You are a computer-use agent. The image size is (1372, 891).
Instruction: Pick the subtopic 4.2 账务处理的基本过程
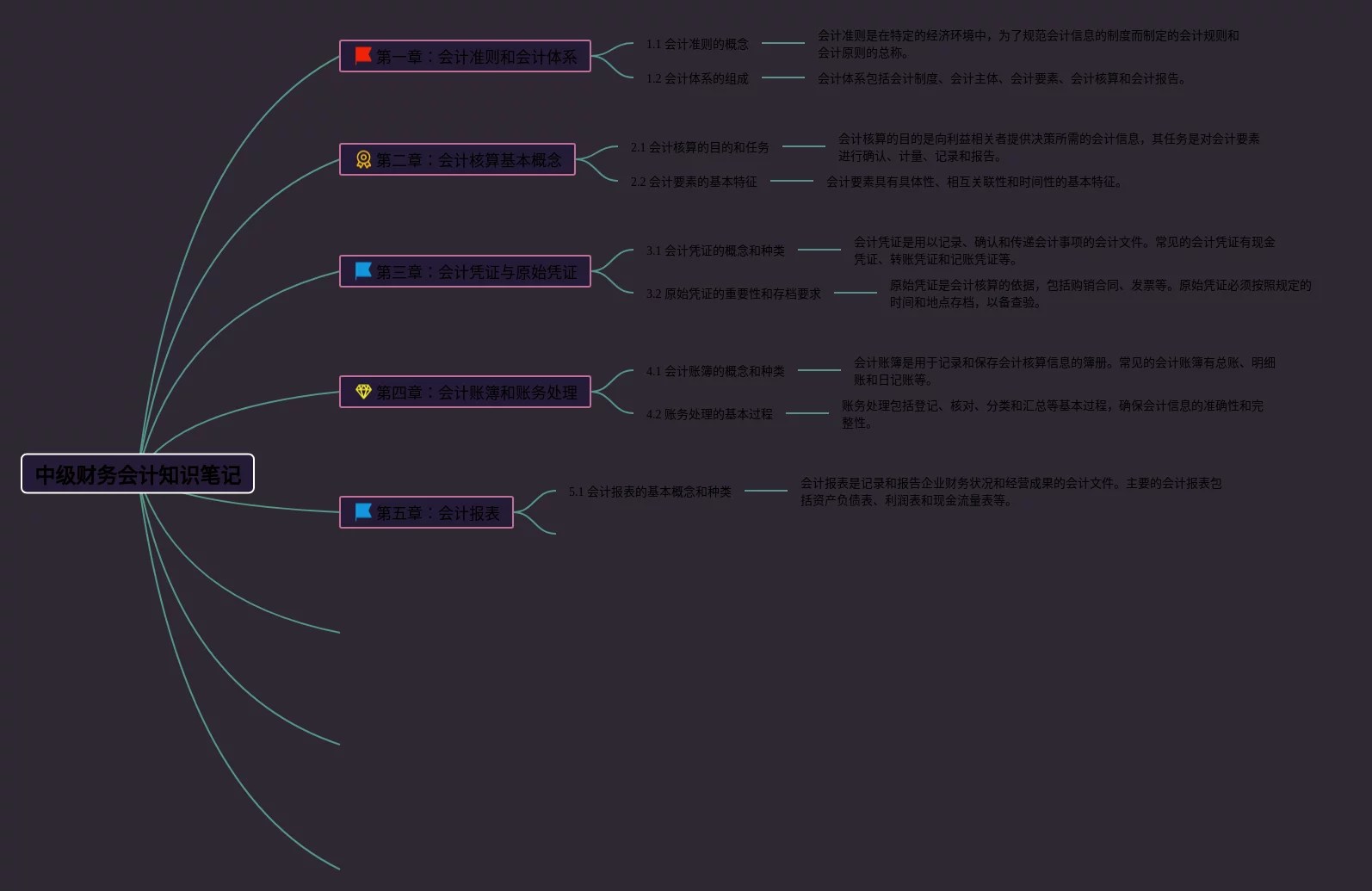pyautogui.click(x=709, y=414)
